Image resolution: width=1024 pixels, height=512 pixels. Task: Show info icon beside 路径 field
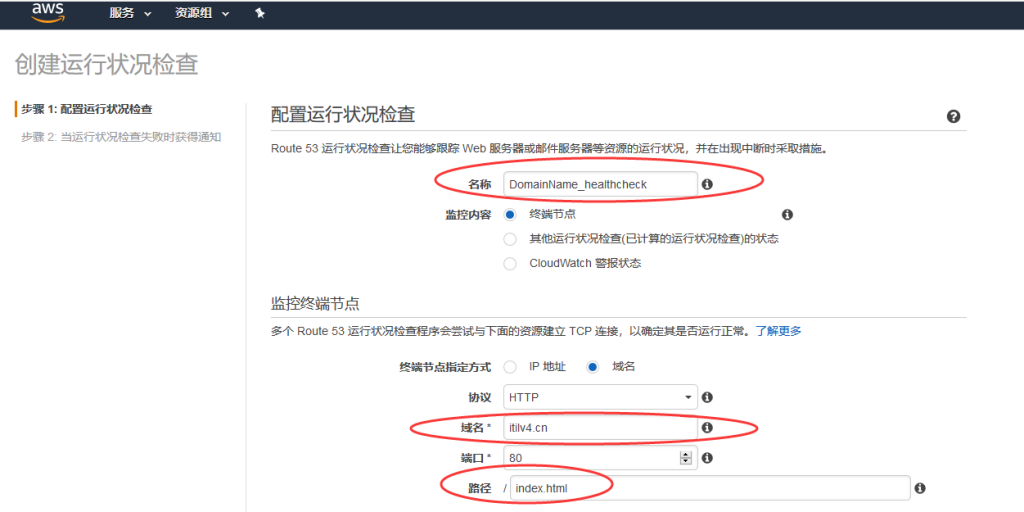920,488
